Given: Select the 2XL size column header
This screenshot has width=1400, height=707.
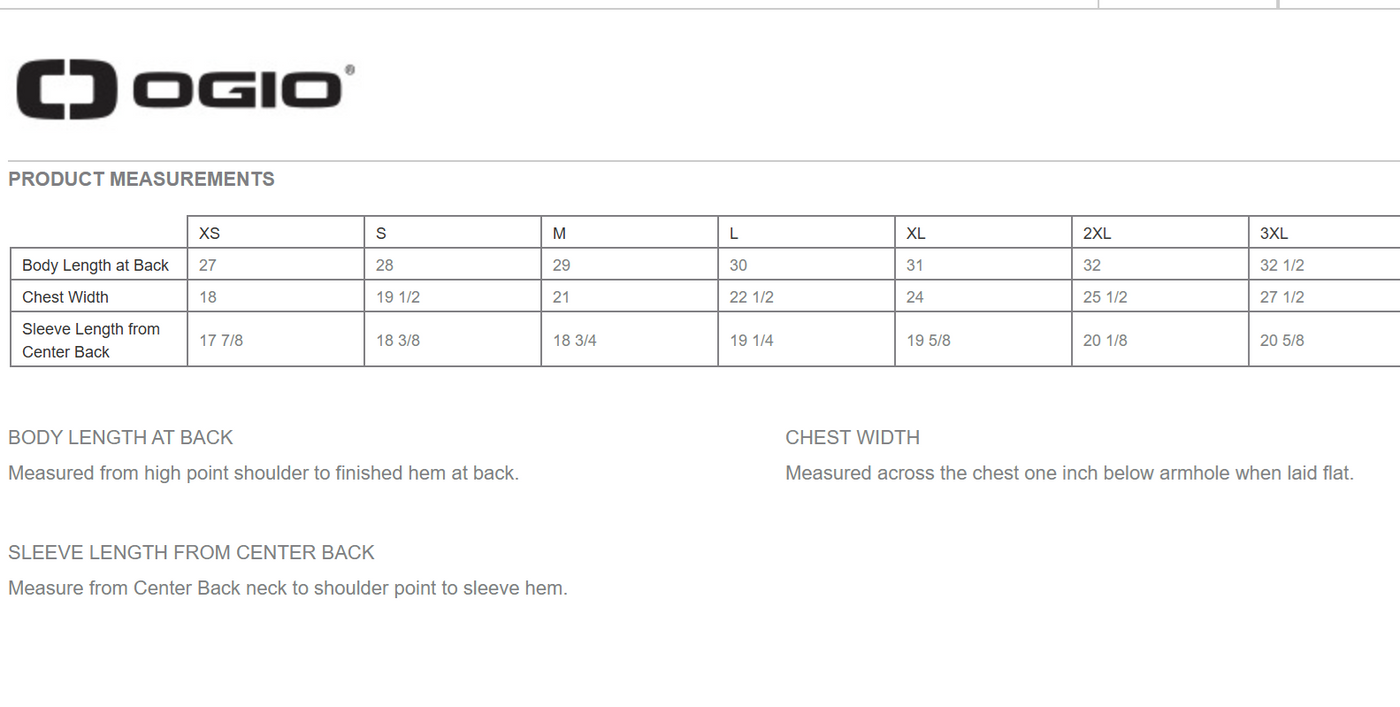Looking at the screenshot, I should 1097,233.
